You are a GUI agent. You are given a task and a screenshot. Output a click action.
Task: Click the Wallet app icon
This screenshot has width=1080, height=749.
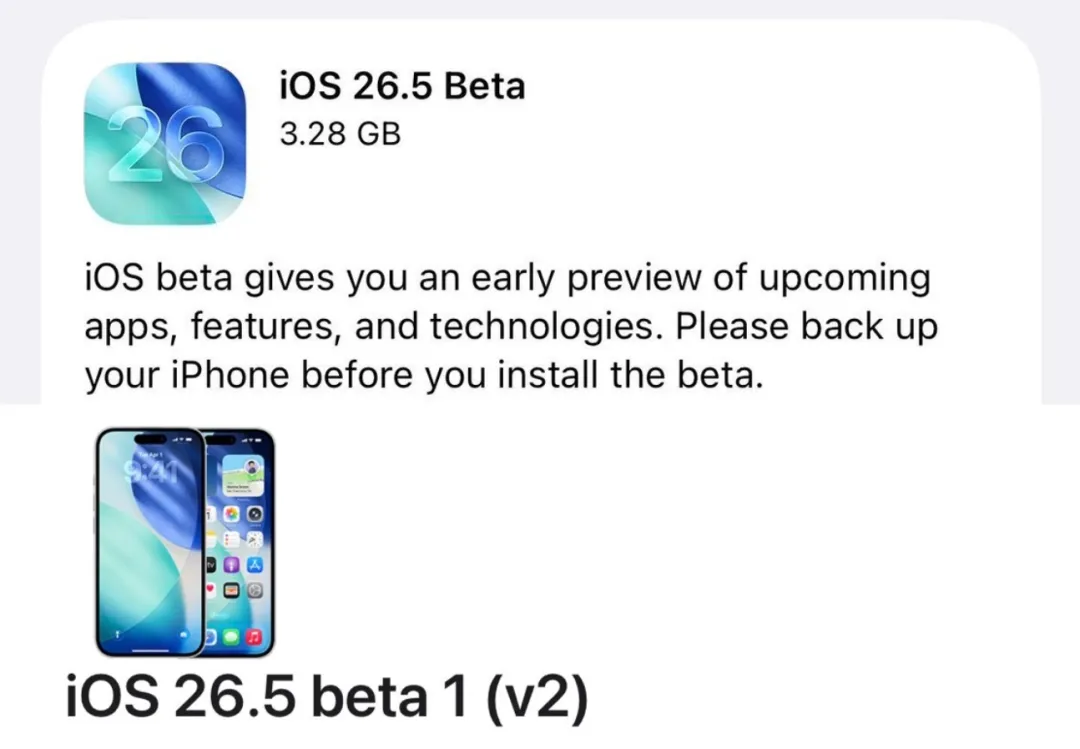[x=231, y=590]
